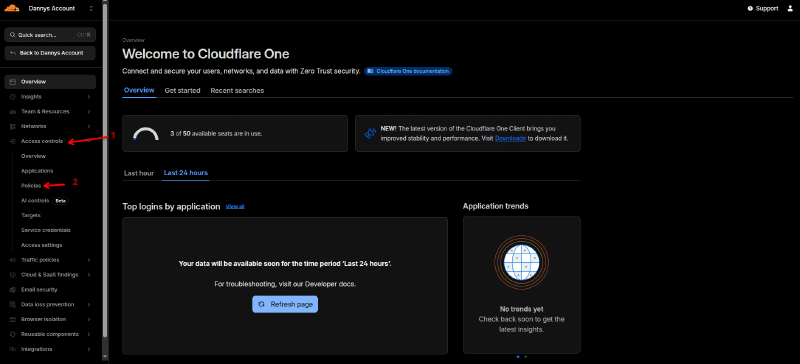800x364 pixels.
Task: Click the Email security icon
Action: click(x=13, y=289)
